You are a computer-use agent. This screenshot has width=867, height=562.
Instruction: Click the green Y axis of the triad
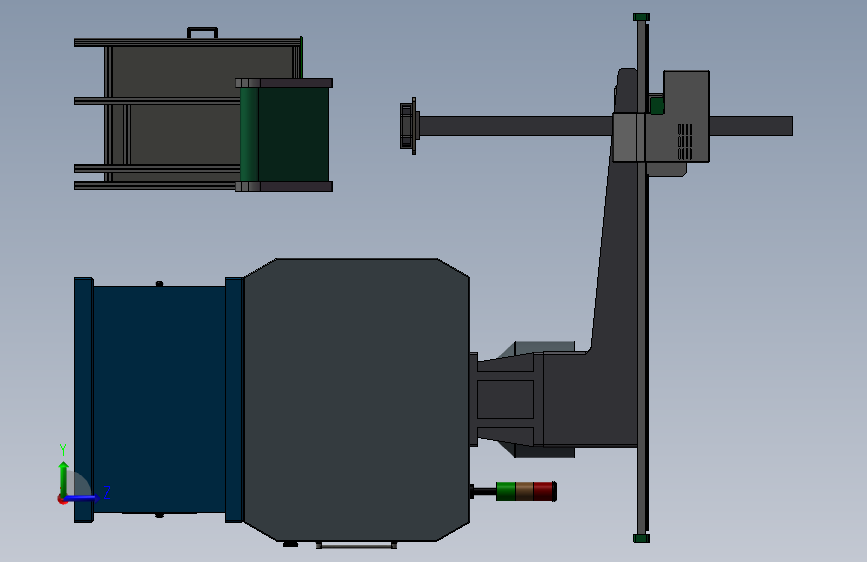click(64, 478)
